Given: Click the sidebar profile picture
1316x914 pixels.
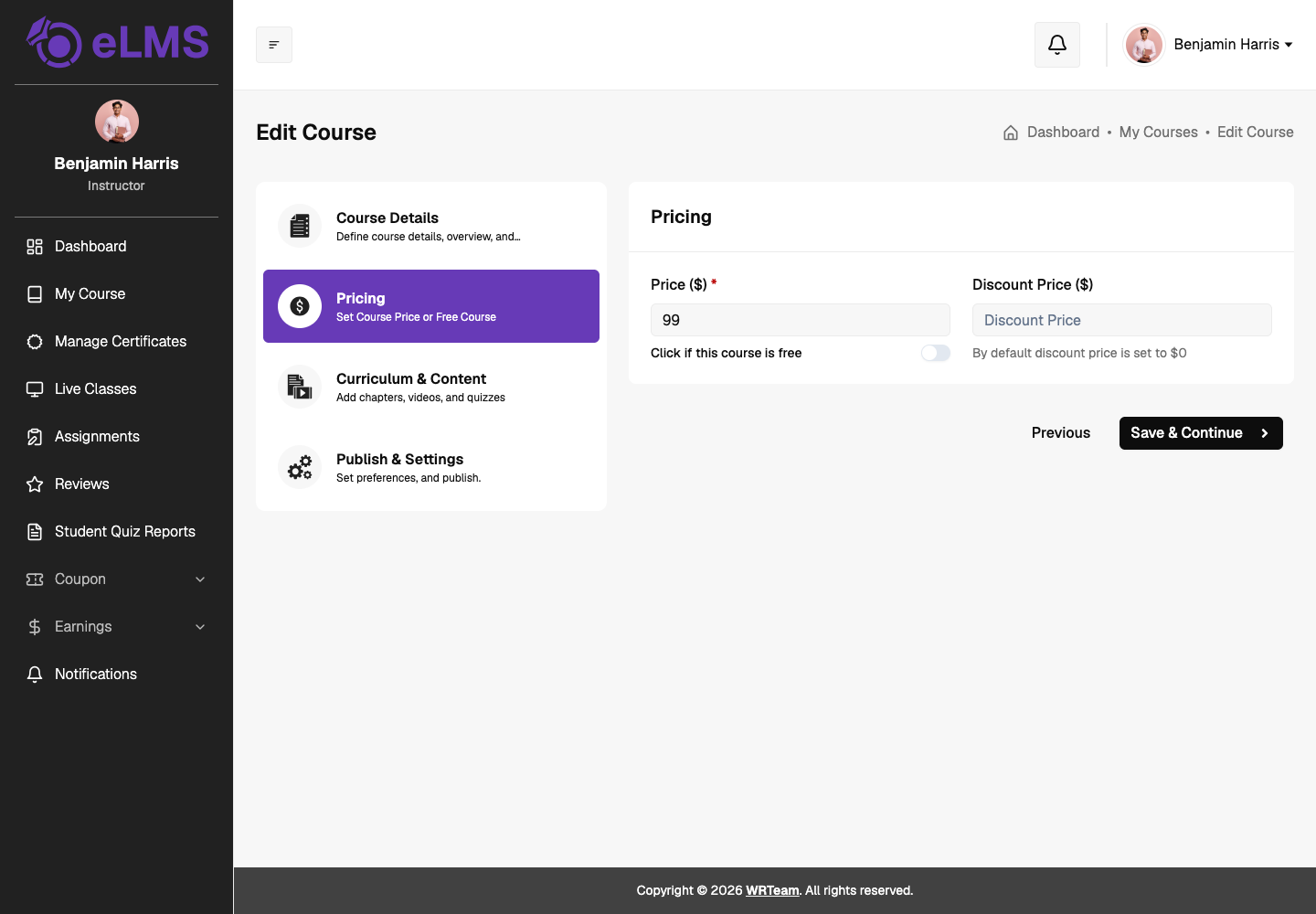Looking at the screenshot, I should (117, 122).
